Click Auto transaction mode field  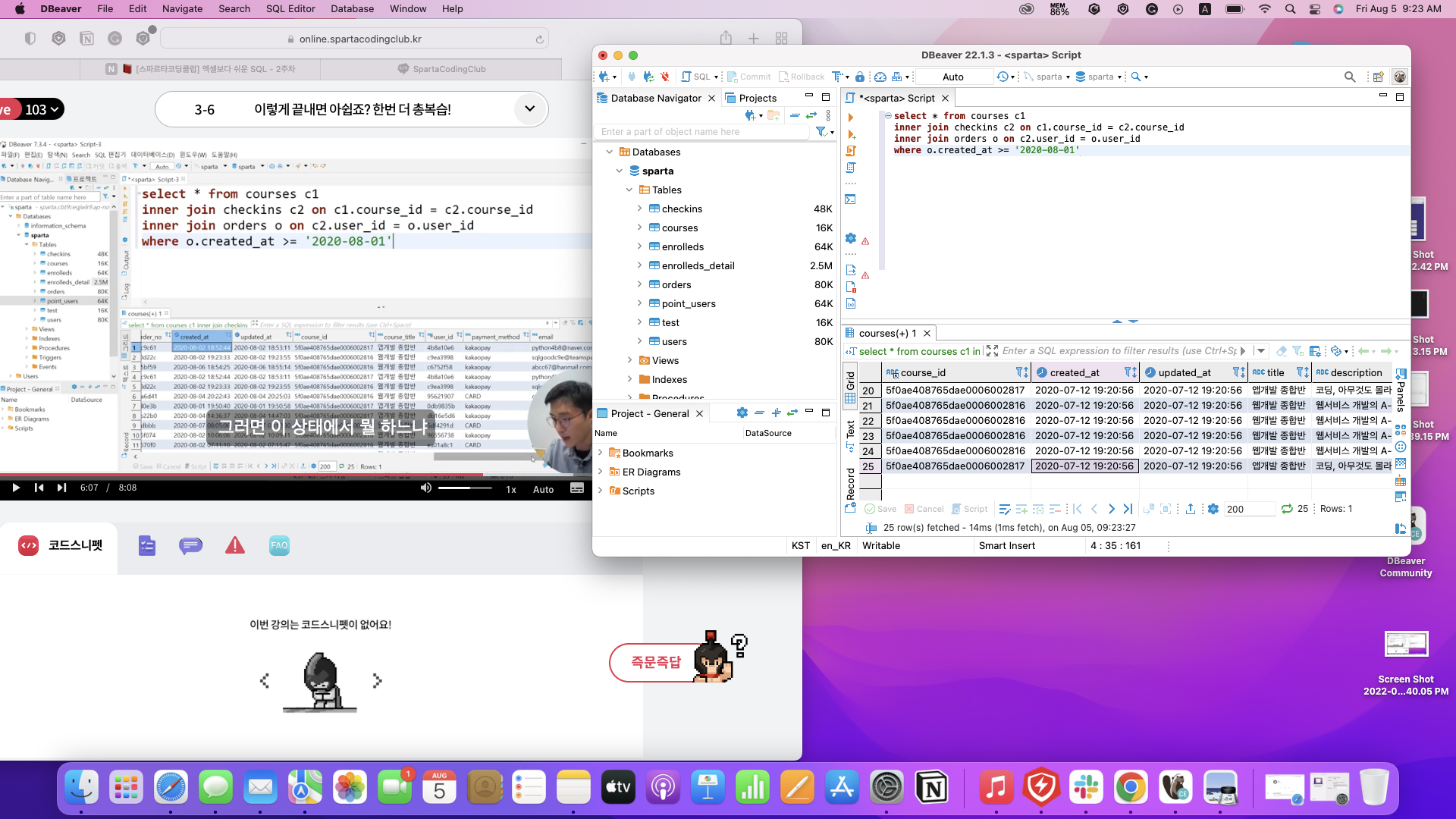tap(953, 77)
